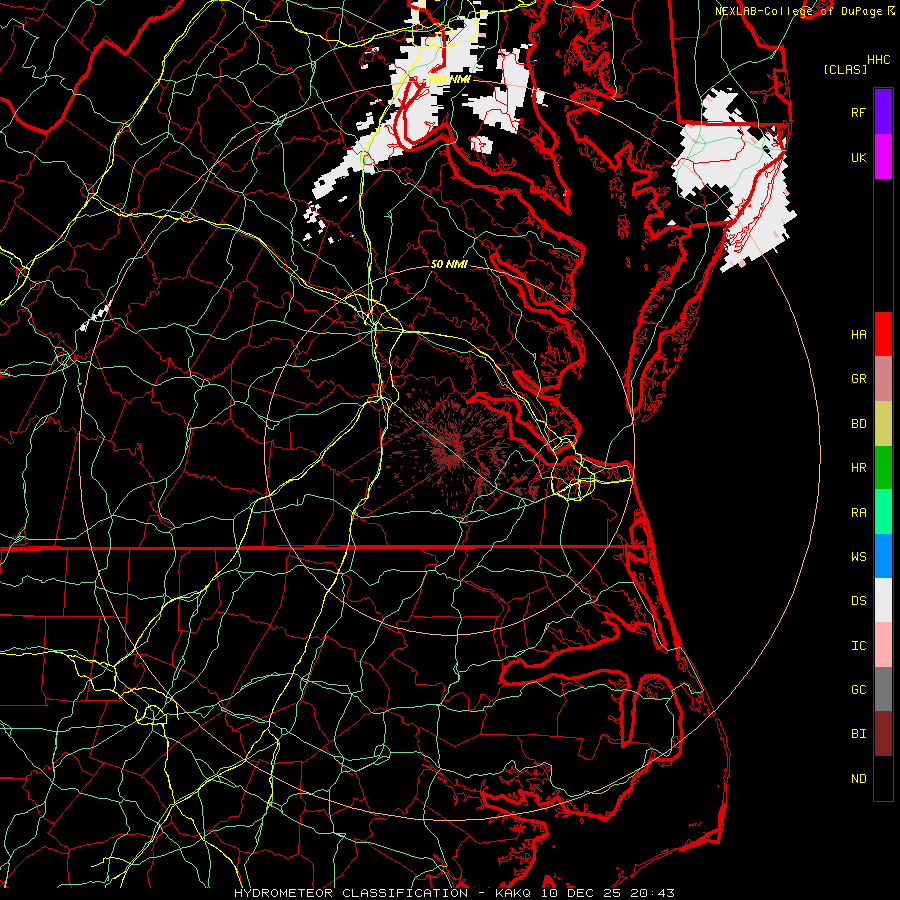Click the KAKQ radar site identifier
This screenshot has width=900, height=900.
(x=513, y=893)
